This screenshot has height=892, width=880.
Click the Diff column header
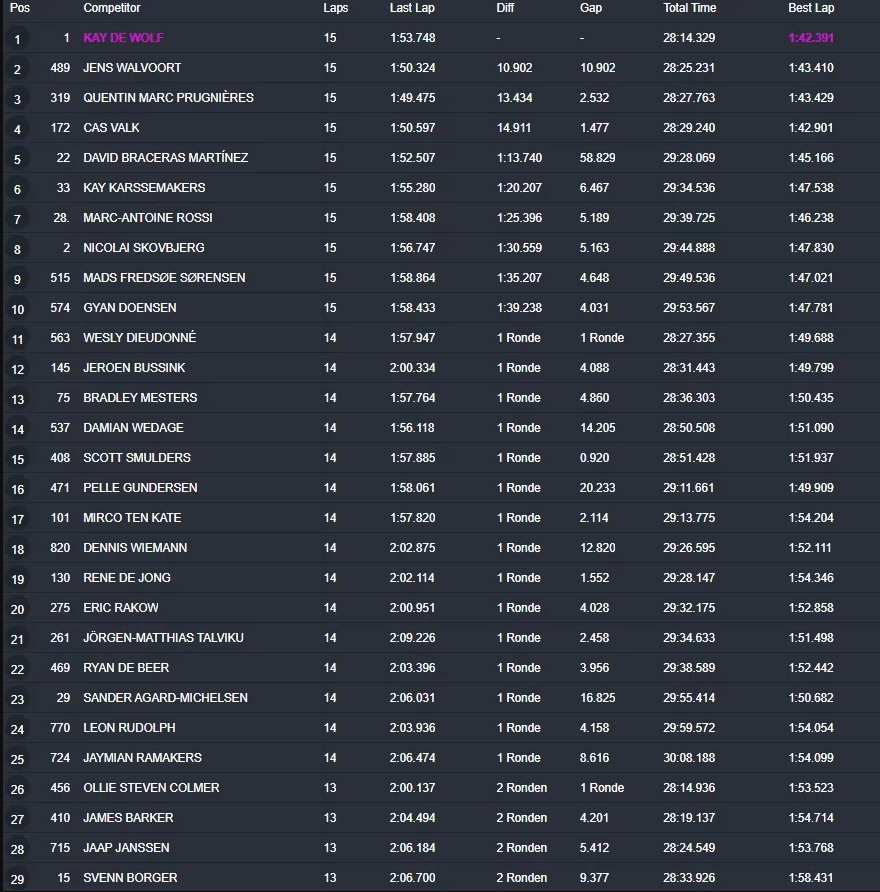click(x=505, y=8)
